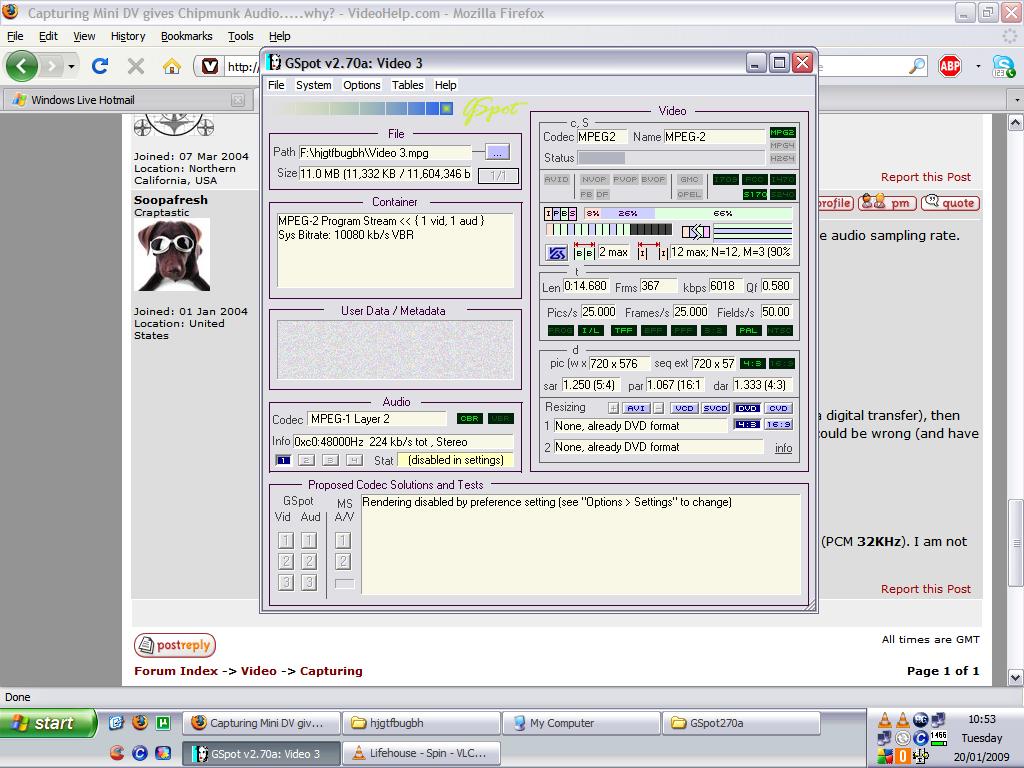Click the quote button on post
The width and height of the screenshot is (1024, 768).
[x=950, y=202]
